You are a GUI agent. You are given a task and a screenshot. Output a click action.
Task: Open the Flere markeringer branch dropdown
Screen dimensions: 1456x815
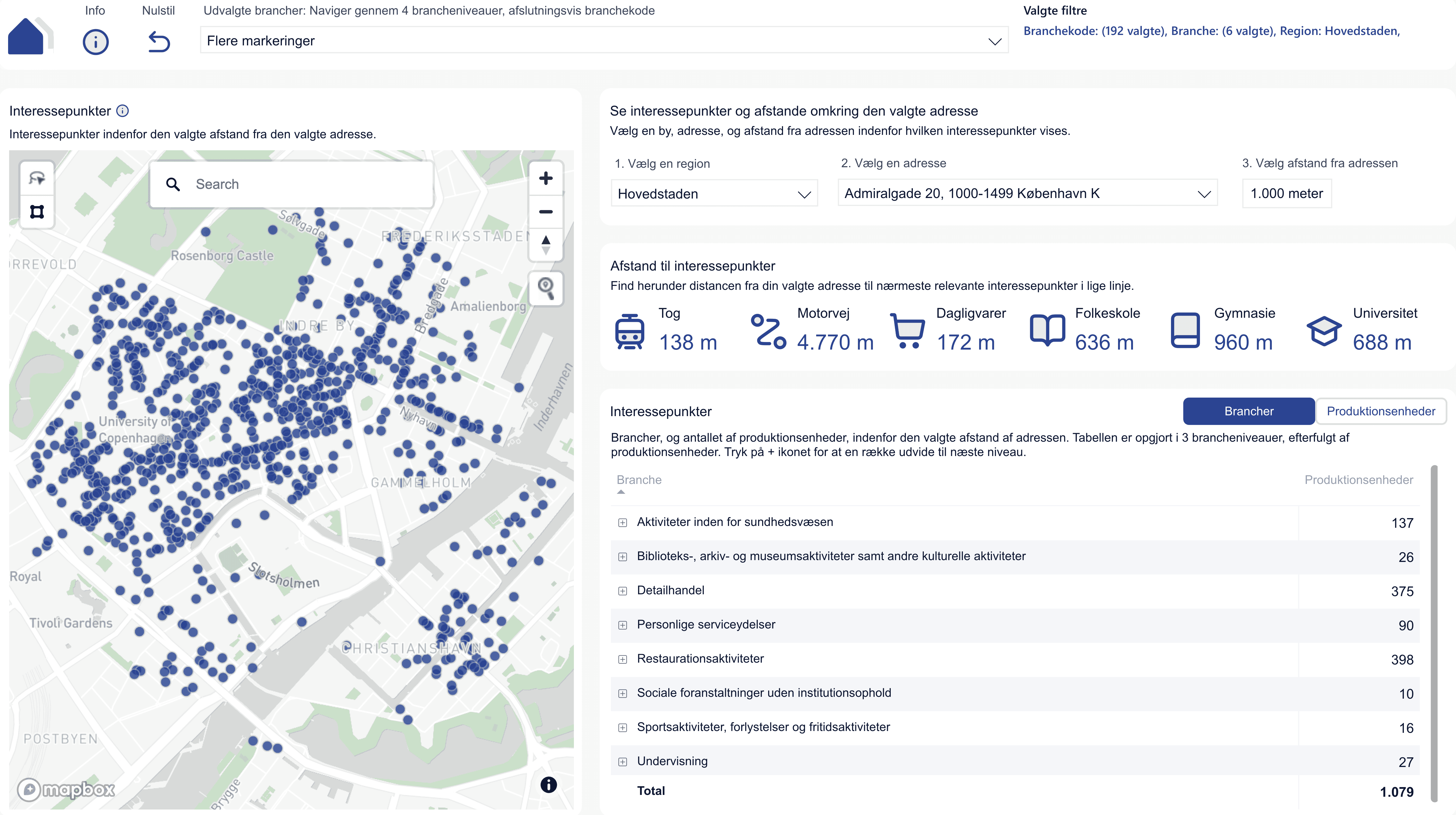click(604, 41)
